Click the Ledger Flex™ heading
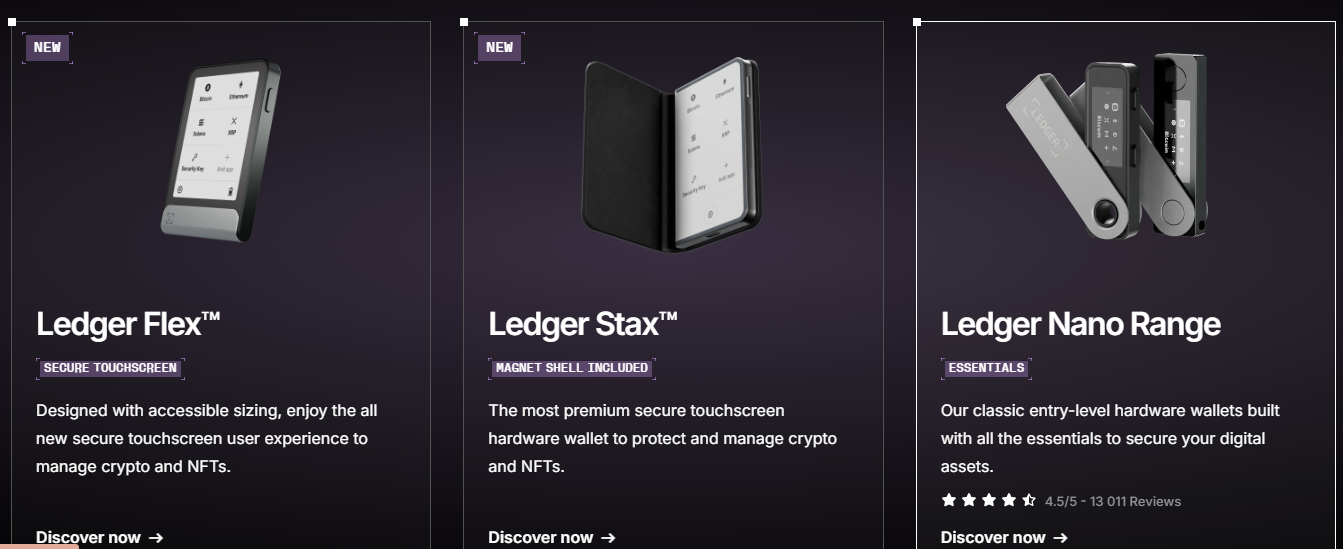1343x549 pixels. [x=128, y=324]
